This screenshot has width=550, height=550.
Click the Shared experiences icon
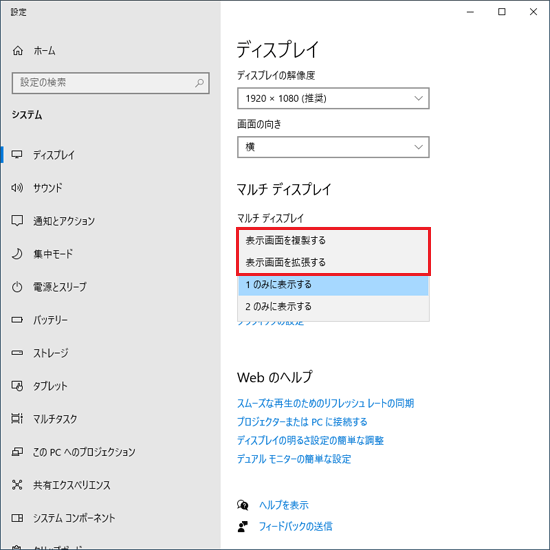17,485
